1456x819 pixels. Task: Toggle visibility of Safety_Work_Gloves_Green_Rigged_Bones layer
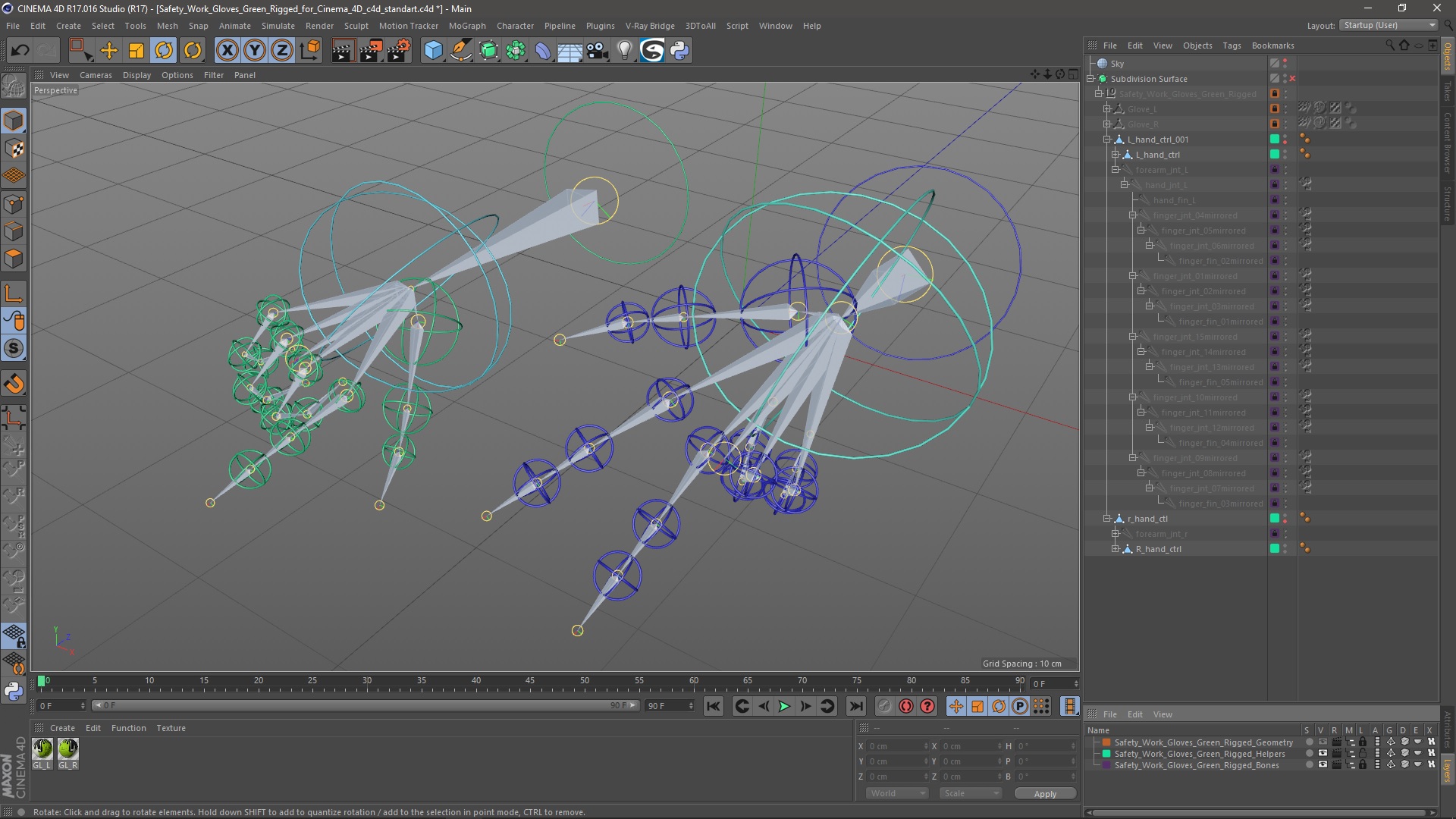(1323, 765)
